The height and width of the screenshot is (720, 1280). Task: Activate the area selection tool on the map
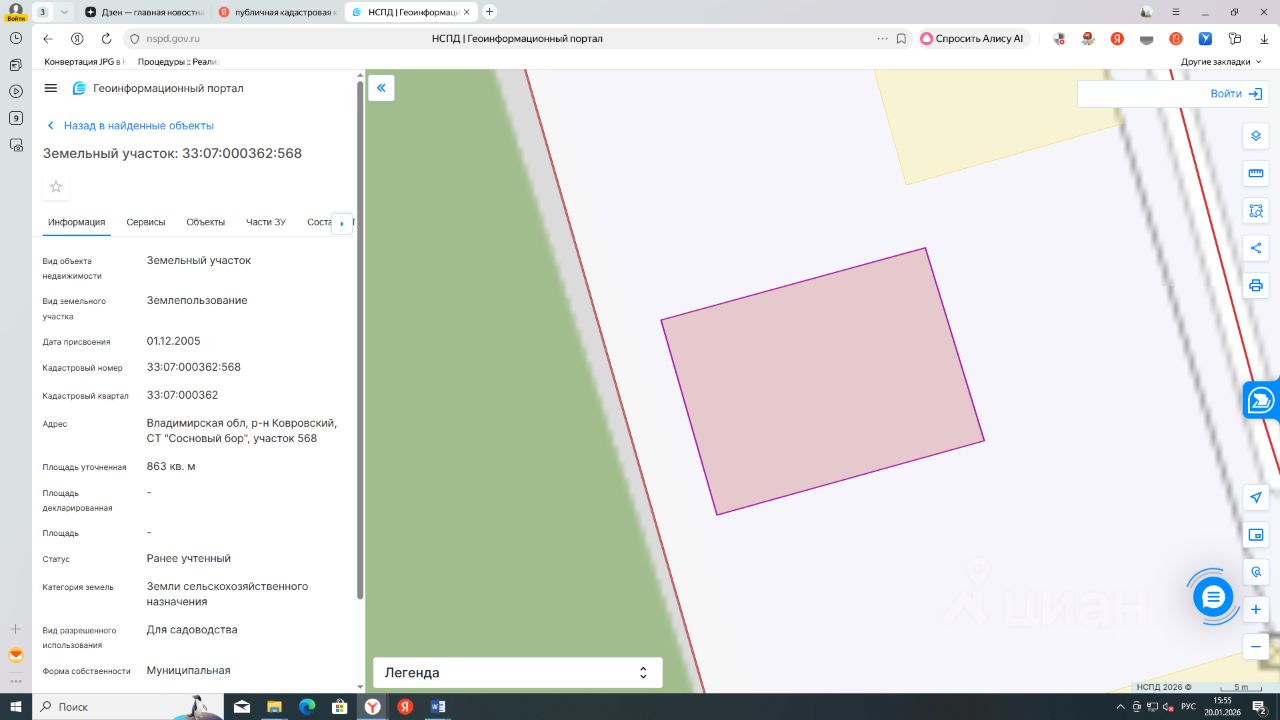tap(1256, 211)
